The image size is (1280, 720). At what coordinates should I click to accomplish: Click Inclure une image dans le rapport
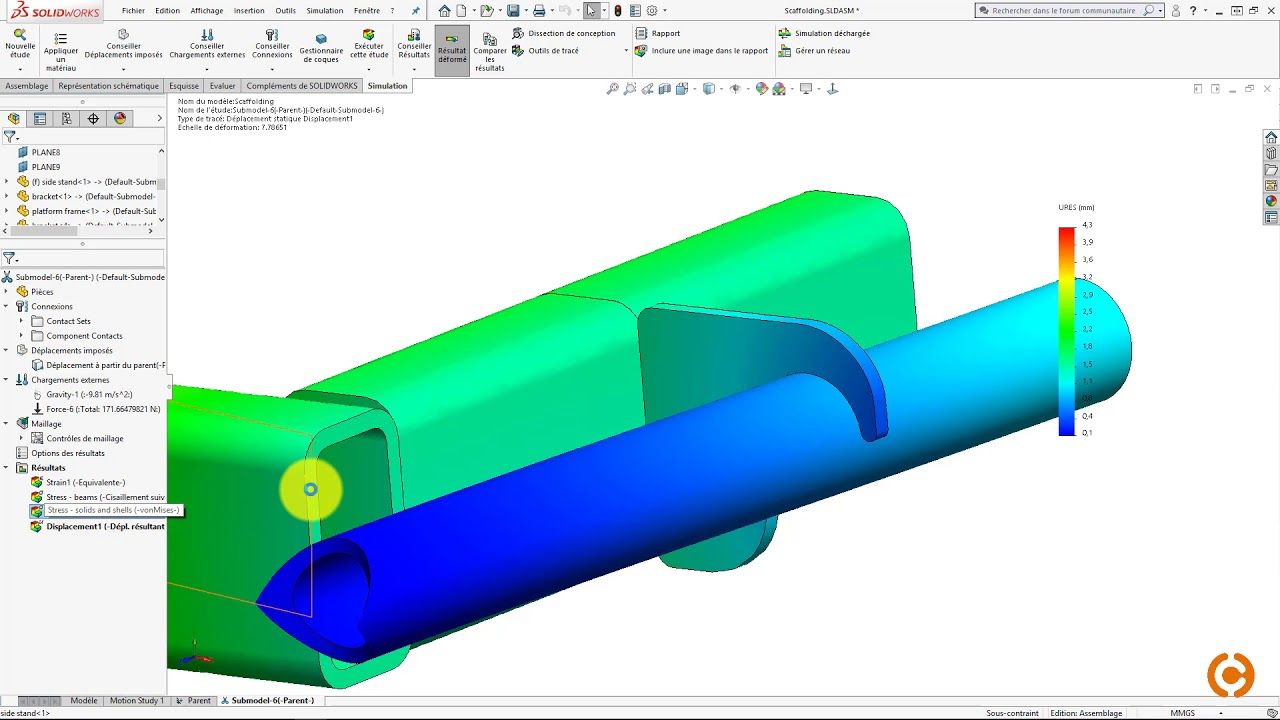coord(702,50)
